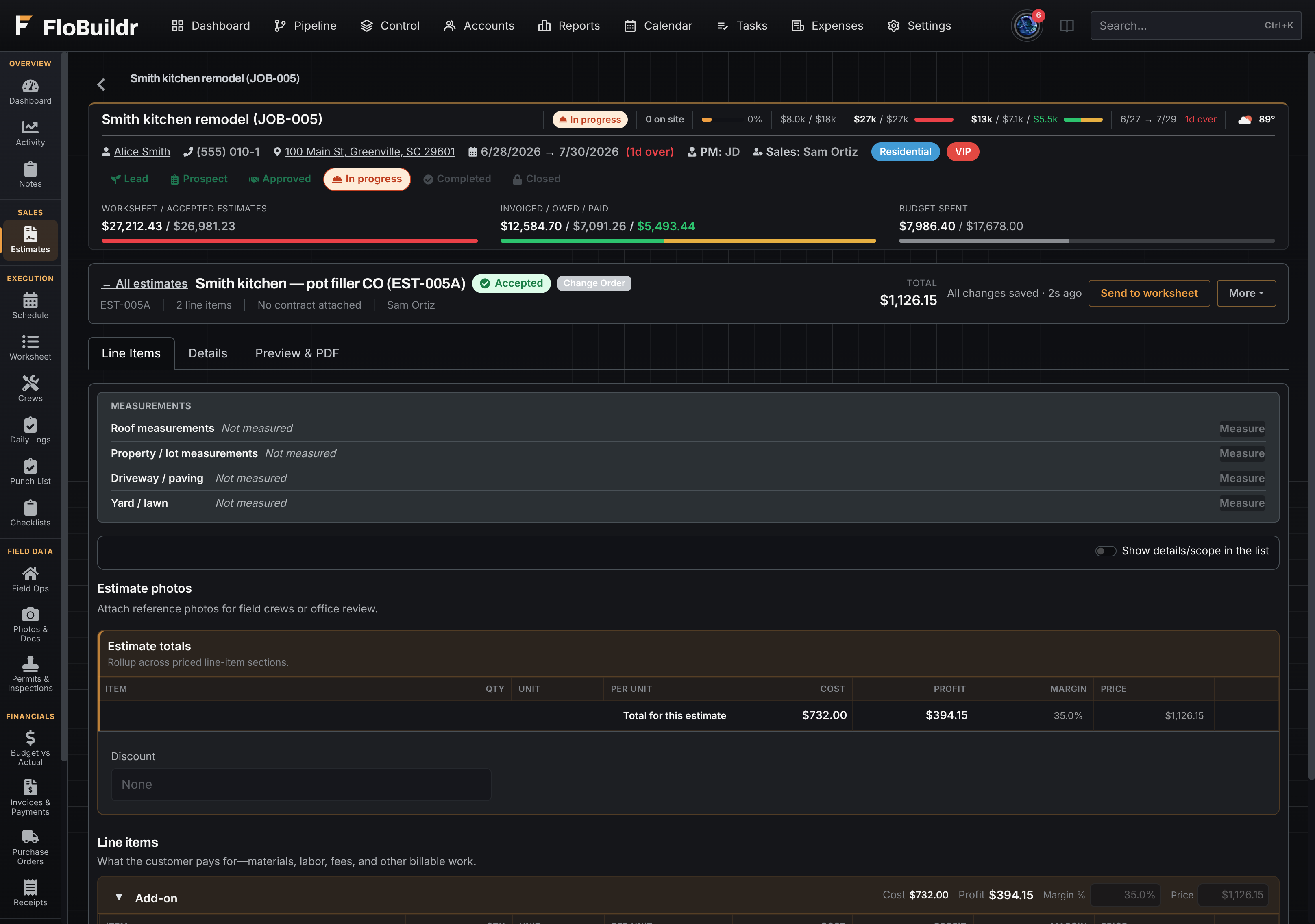This screenshot has width=1315, height=924.
Task: Open Control in top navigation
Action: coord(390,26)
